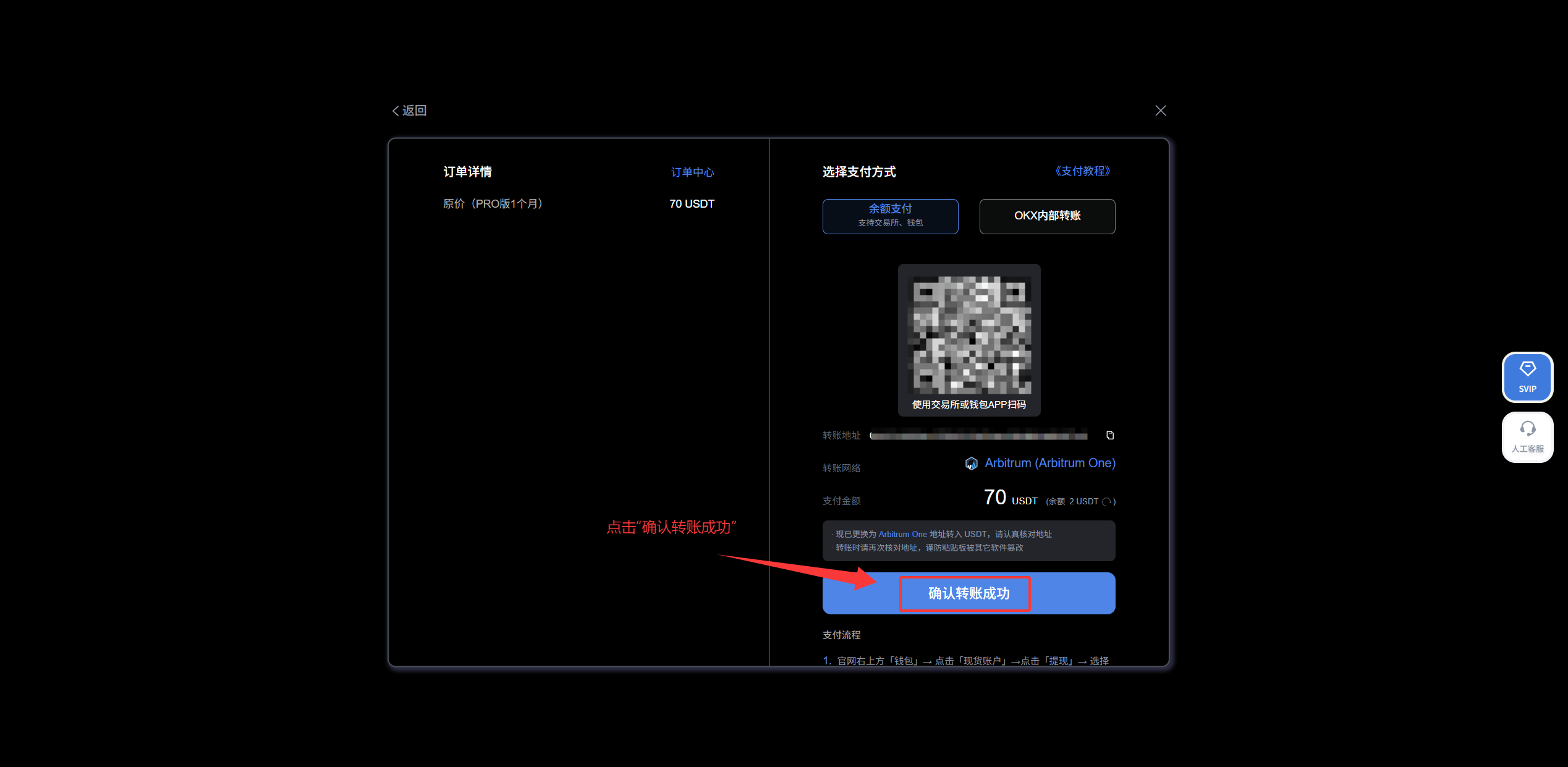
Task: Expand the Arbitrum One link in notice
Action: coord(903,534)
